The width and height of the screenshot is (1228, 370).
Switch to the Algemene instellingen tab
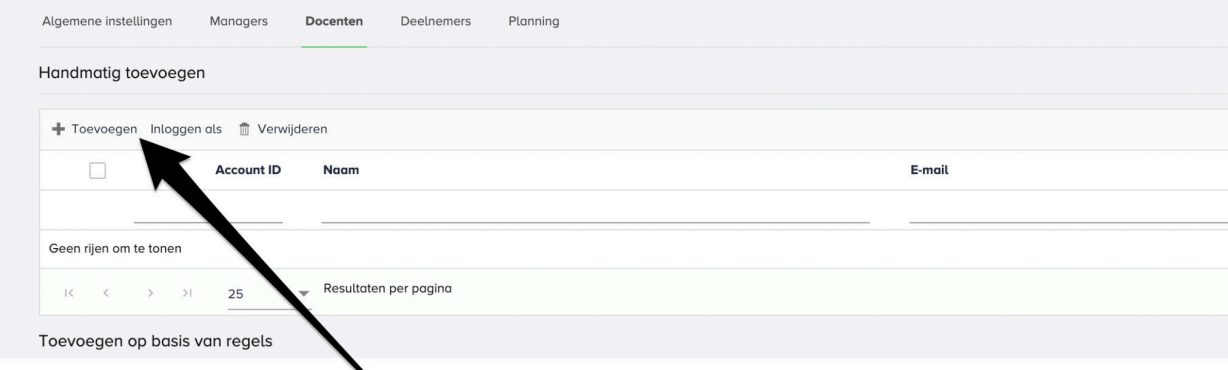point(107,22)
